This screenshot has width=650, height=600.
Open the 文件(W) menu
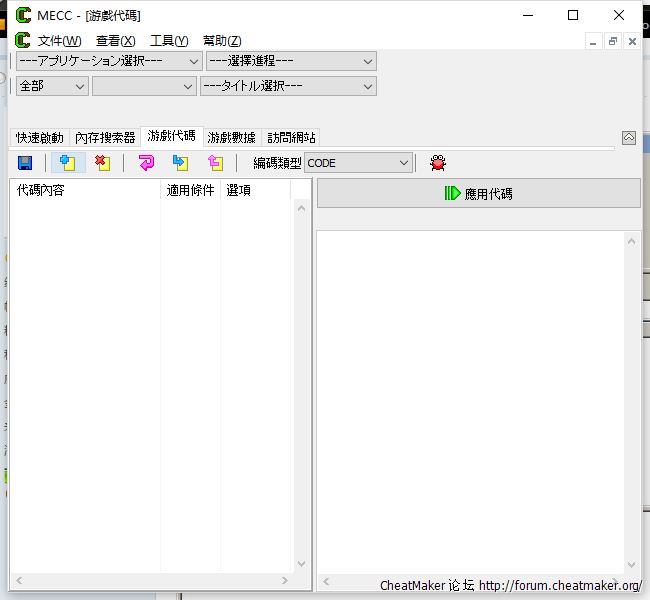(59, 41)
